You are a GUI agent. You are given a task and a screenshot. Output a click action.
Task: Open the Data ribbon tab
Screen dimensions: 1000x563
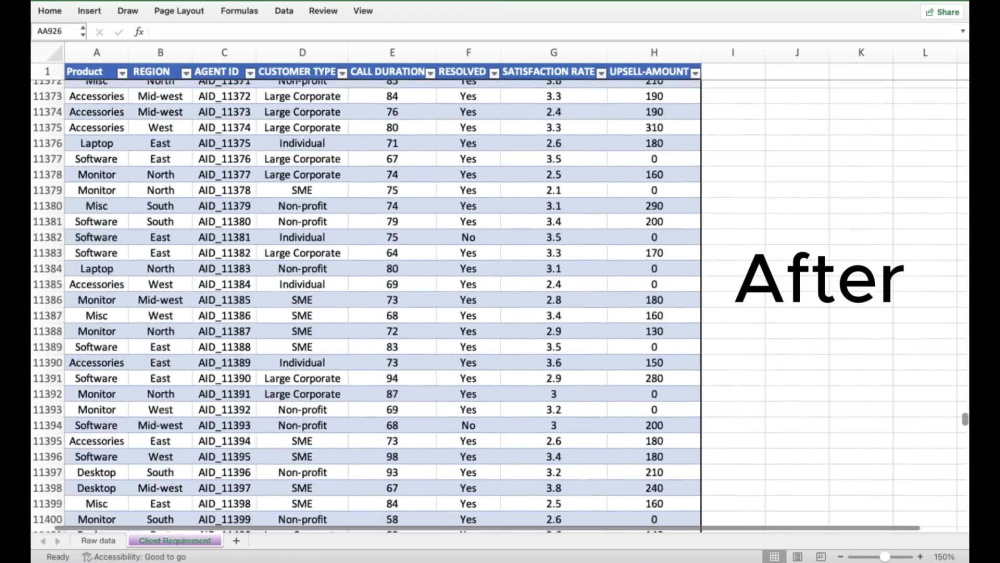(284, 11)
